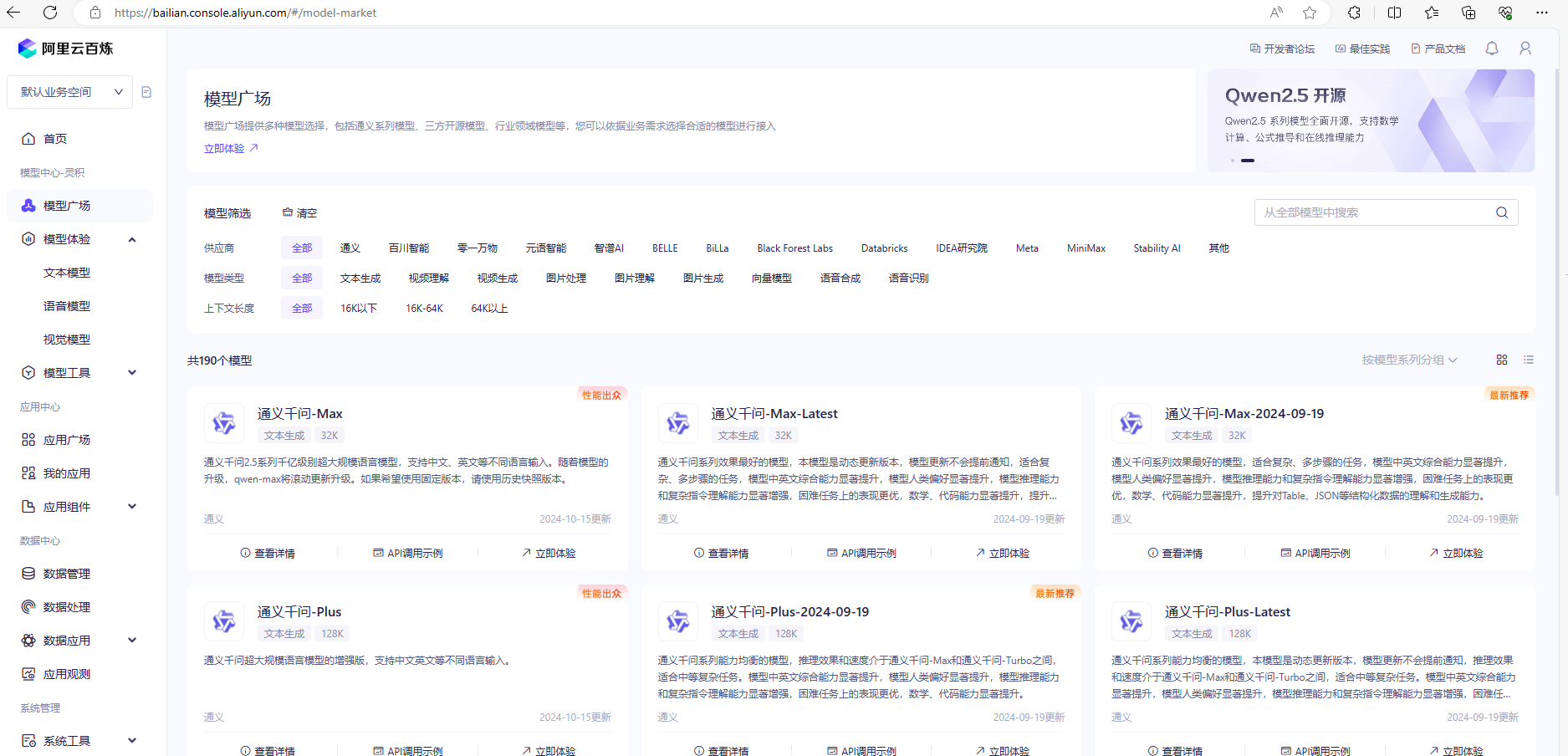Click the document icon beside workspace selector

pyautogui.click(x=146, y=92)
